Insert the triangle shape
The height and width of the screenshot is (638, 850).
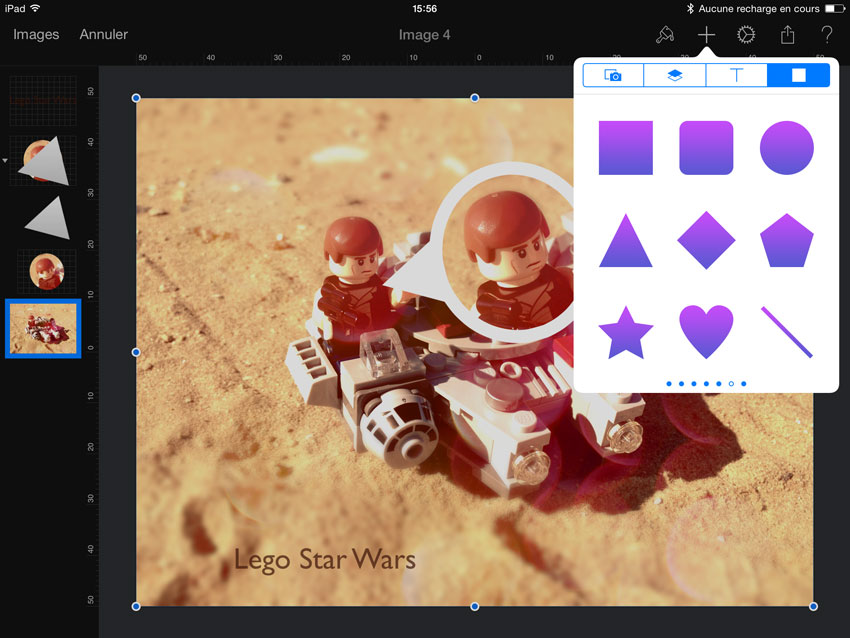point(626,241)
